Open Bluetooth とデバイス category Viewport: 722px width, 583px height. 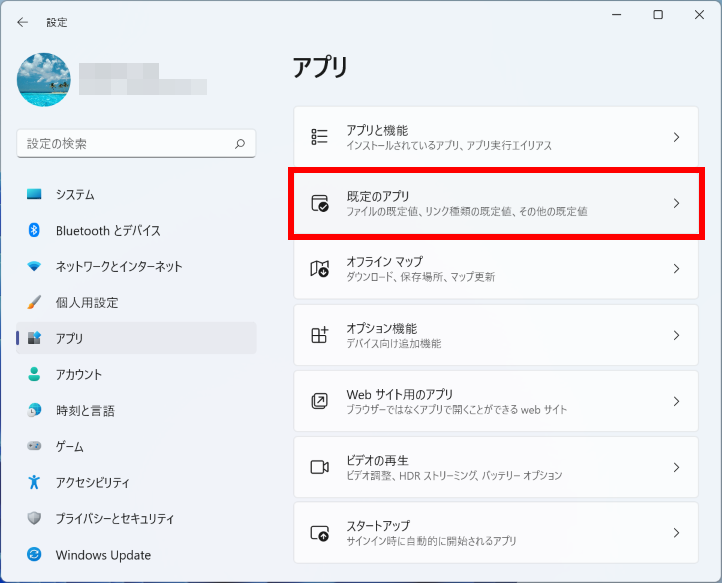coord(136,230)
